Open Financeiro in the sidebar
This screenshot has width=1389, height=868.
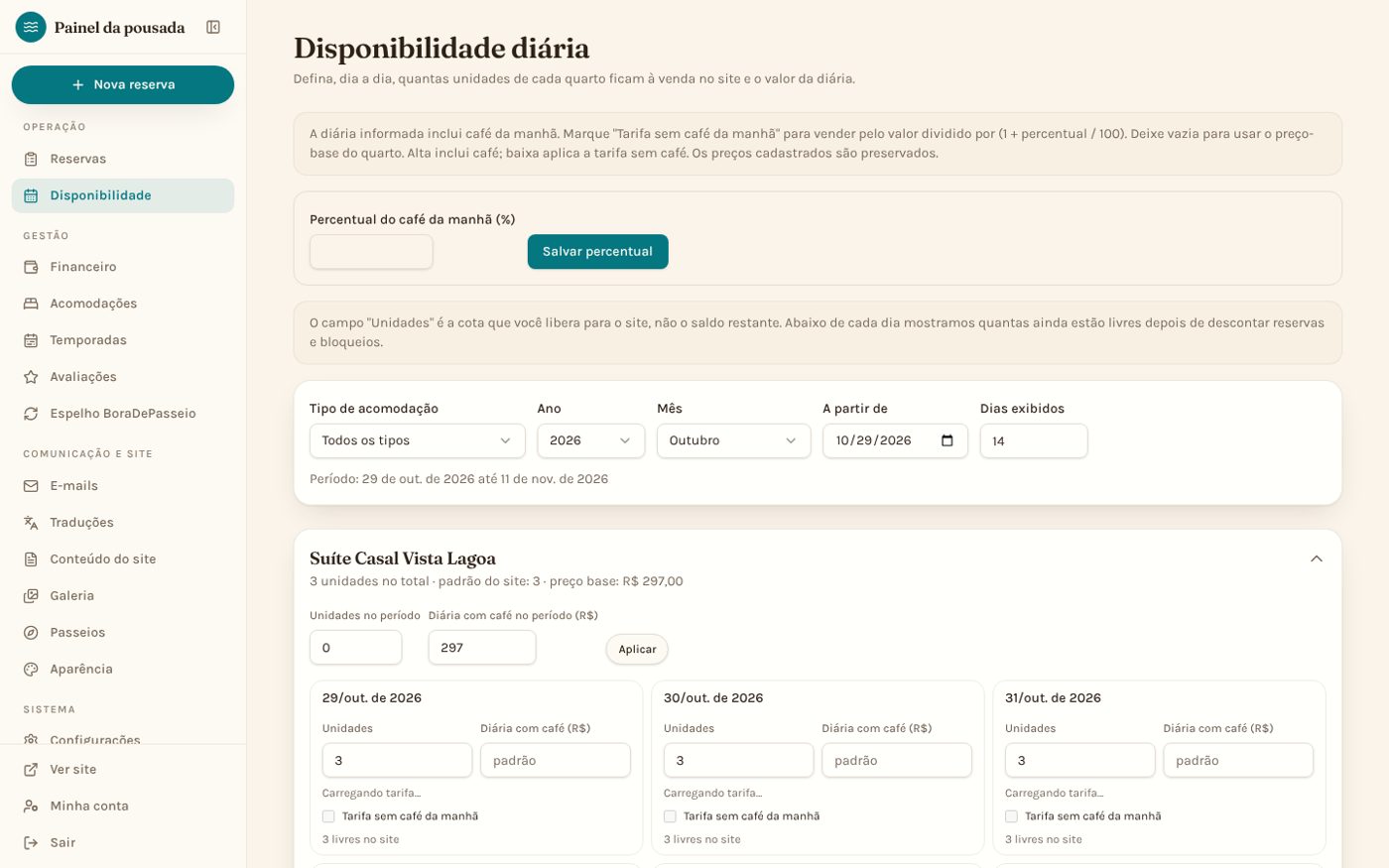tap(123, 267)
